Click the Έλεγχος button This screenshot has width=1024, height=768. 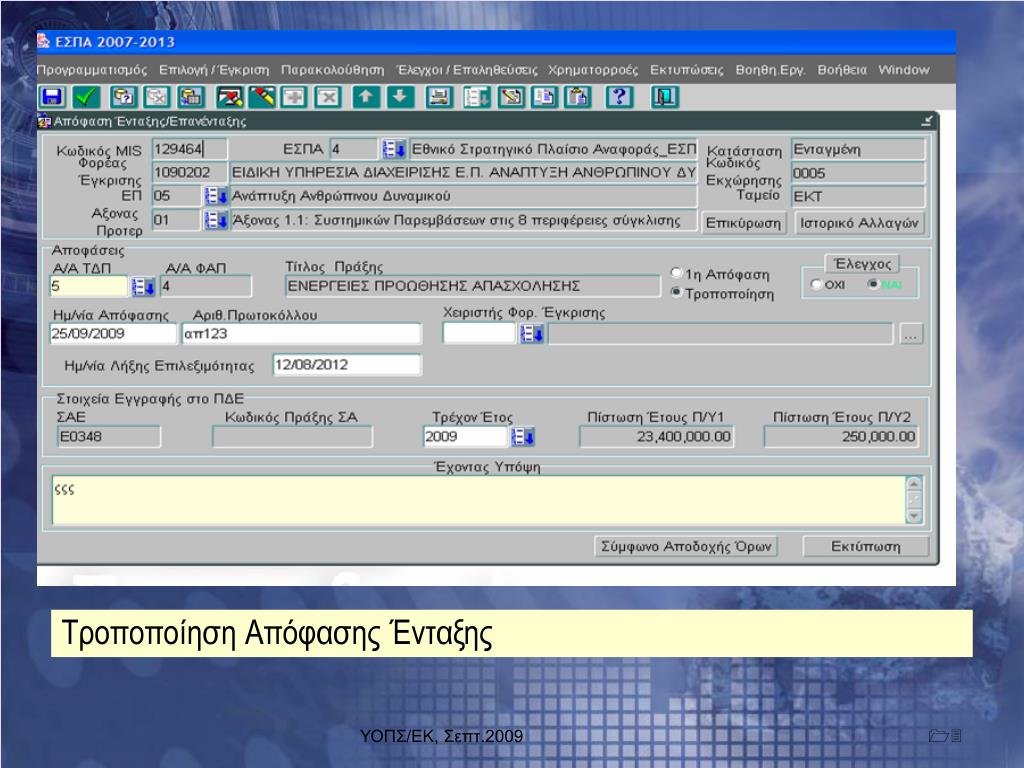[x=862, y=264]
